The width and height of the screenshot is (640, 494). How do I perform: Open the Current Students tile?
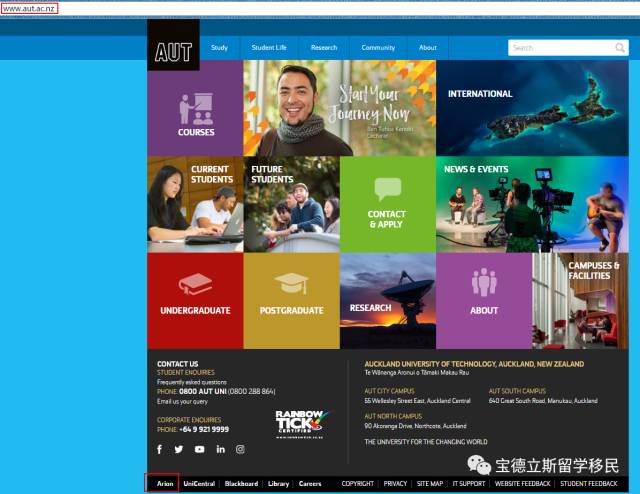(x=195, y=204)
